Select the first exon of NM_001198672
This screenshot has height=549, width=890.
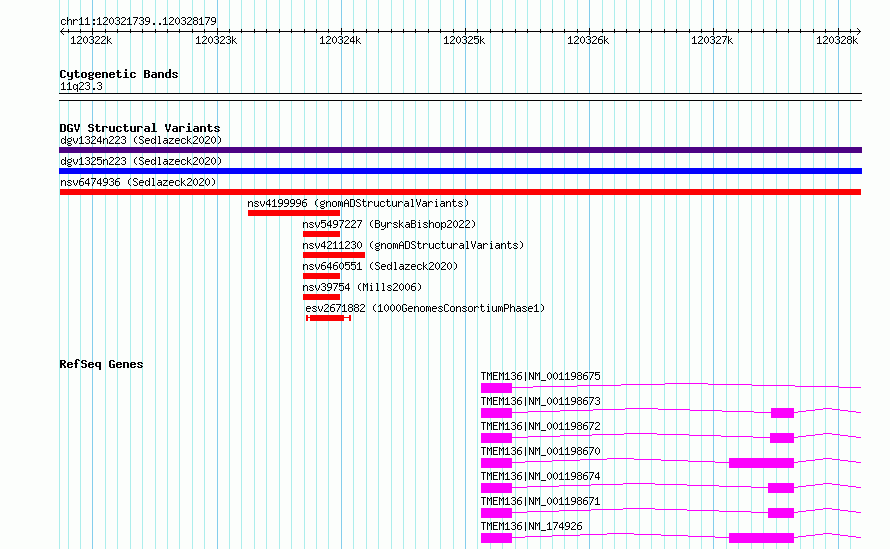click(x=496, y=438)
